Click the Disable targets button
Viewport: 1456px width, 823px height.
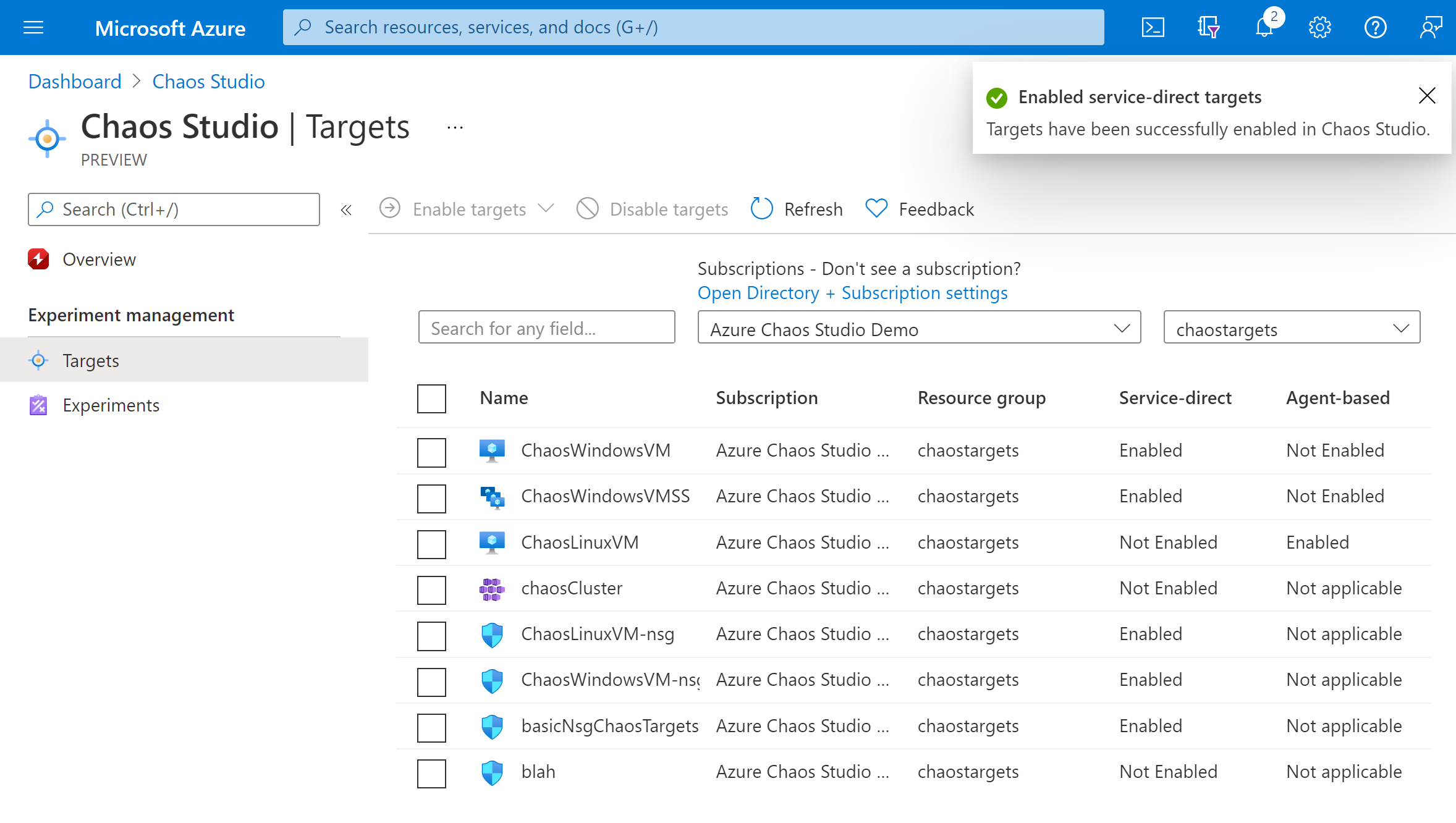[651, 208]
